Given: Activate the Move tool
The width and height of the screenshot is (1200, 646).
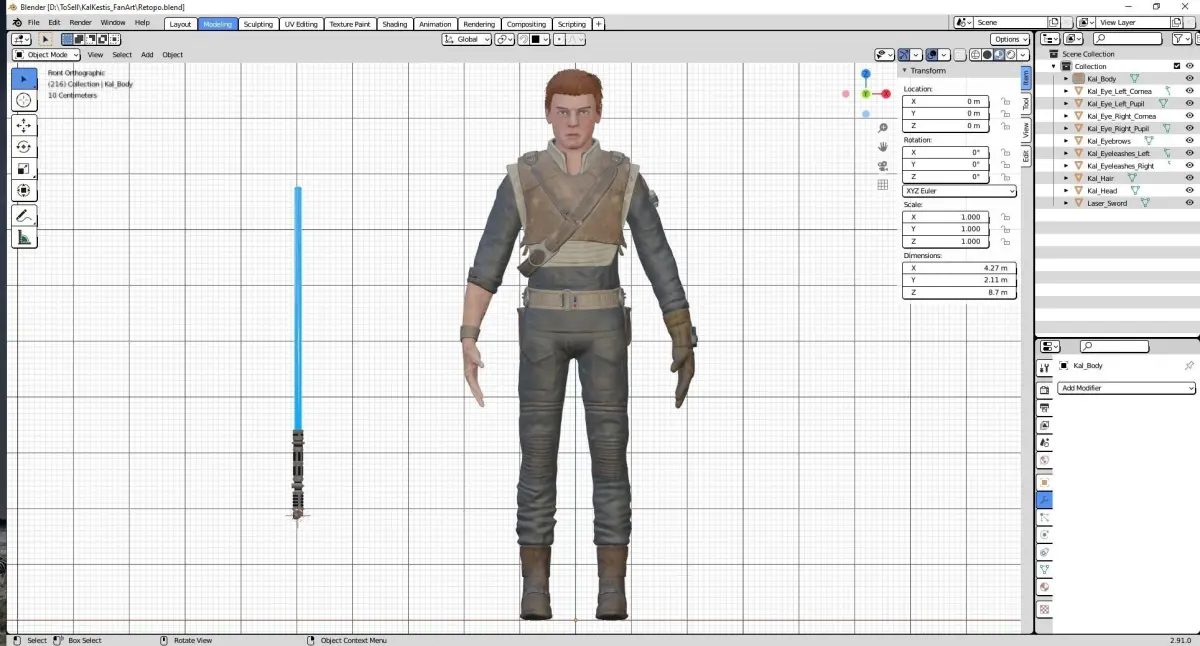Looking at the screenshot, I should coord(24,126).
